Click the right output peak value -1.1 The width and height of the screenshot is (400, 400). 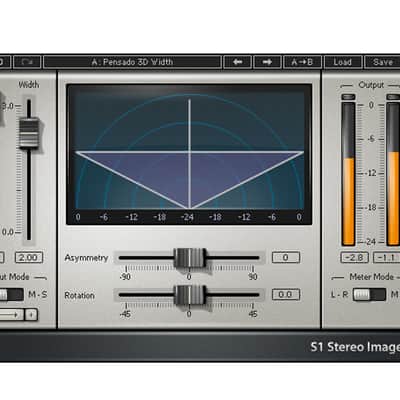pyautogui.click(x=387, y=257)
